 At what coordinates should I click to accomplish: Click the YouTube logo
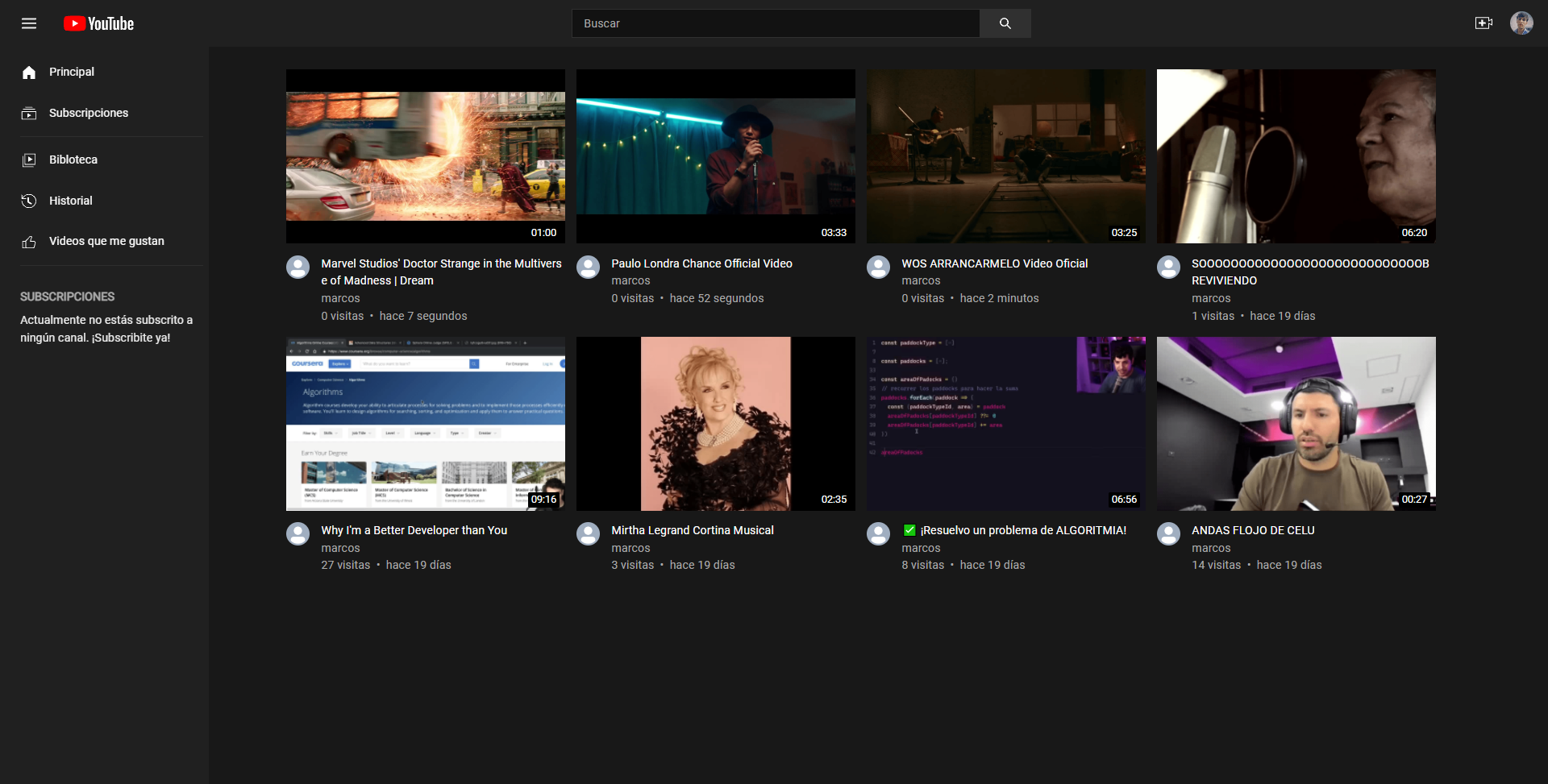pyautogui.click(x=98, y=23)
